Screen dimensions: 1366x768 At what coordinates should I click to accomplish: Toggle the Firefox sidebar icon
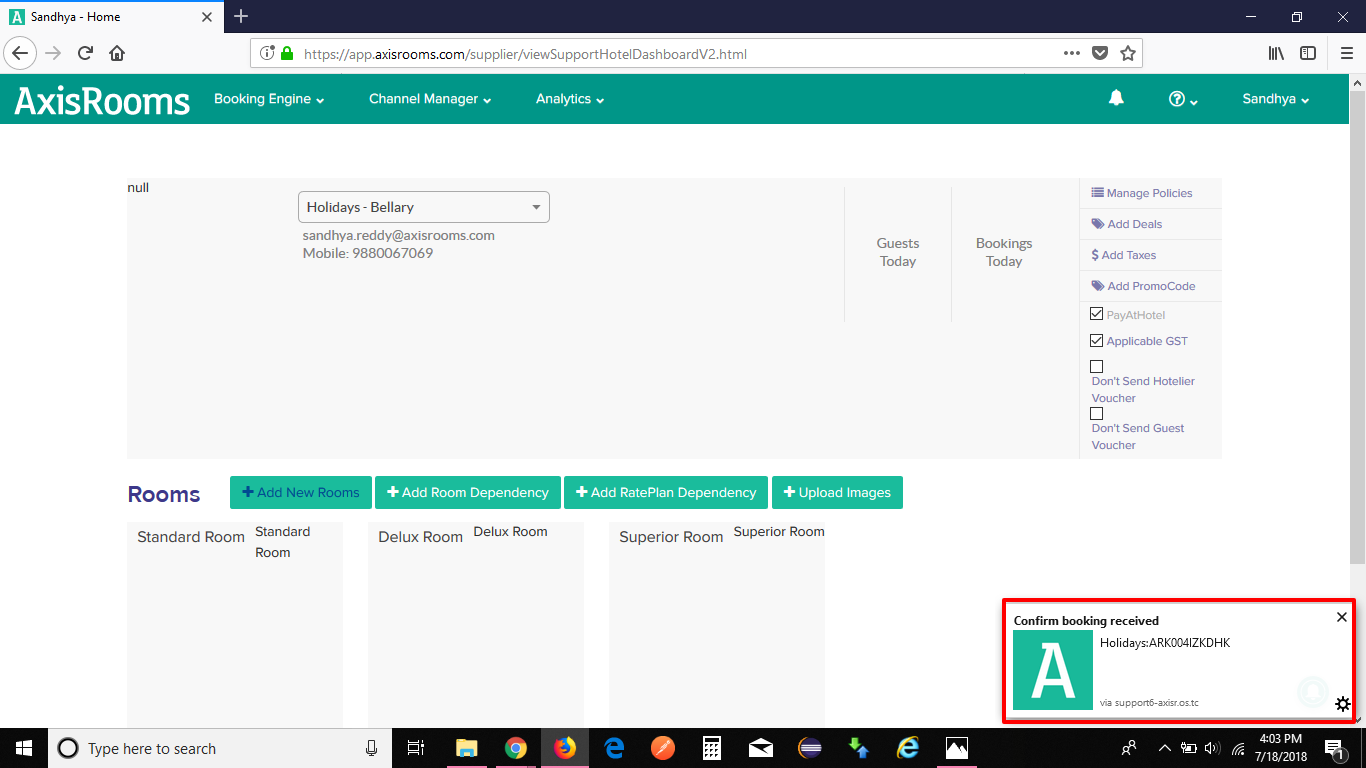click(1308, 53)
